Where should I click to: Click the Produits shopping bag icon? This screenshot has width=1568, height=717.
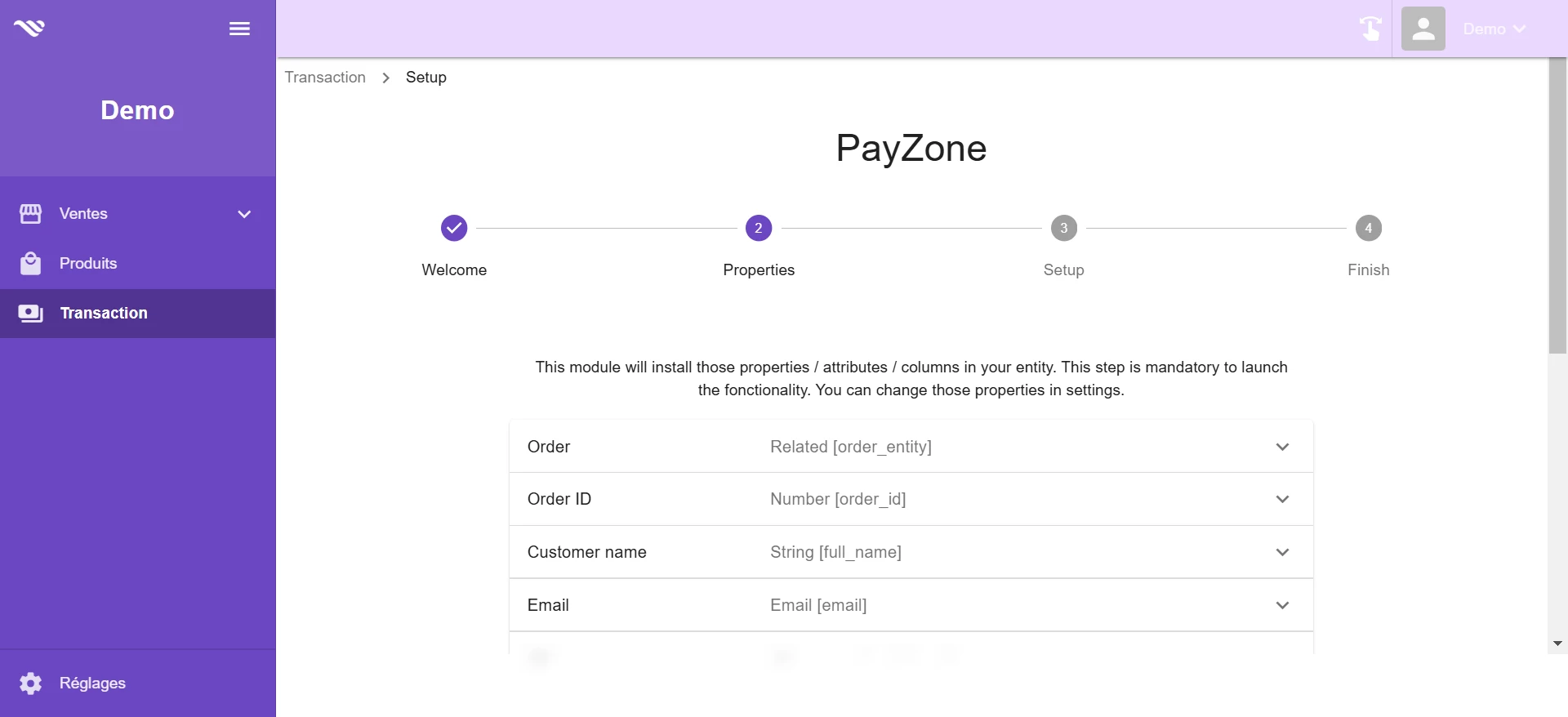[x=30, y=264]
